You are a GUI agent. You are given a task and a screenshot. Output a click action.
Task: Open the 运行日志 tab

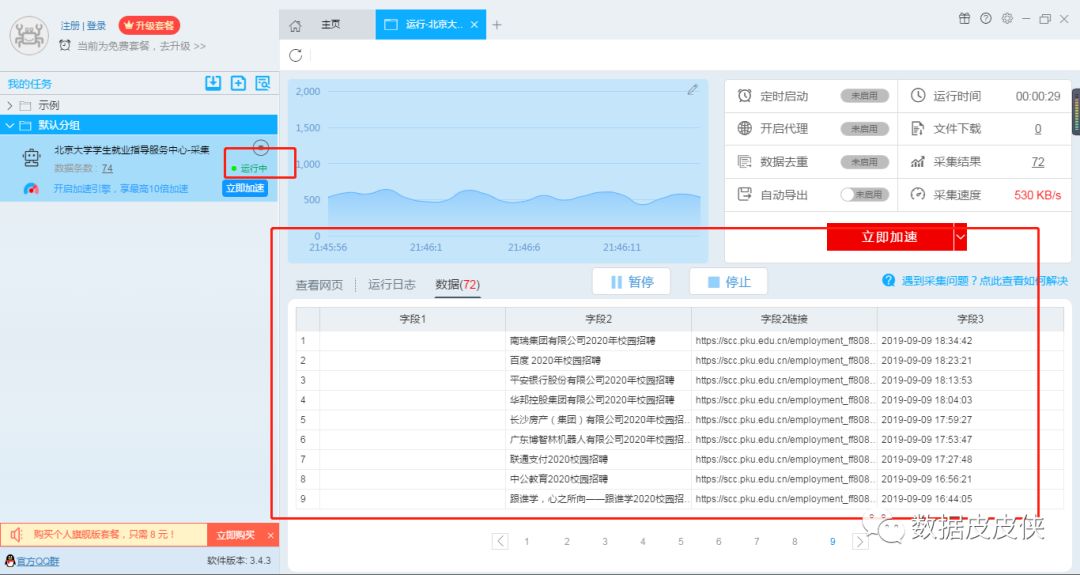(392, 284)
